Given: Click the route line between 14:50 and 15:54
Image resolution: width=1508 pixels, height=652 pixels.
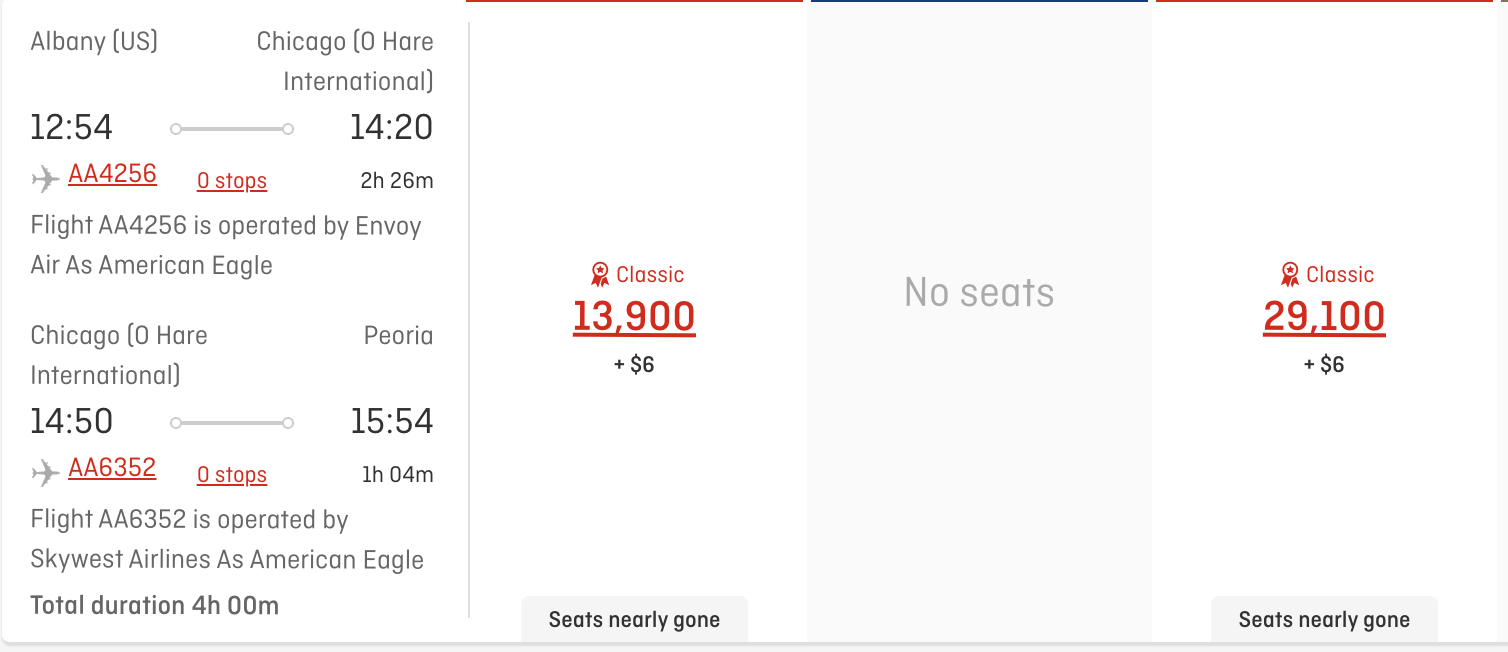Looking at the screenshot, I should (232, 423).
